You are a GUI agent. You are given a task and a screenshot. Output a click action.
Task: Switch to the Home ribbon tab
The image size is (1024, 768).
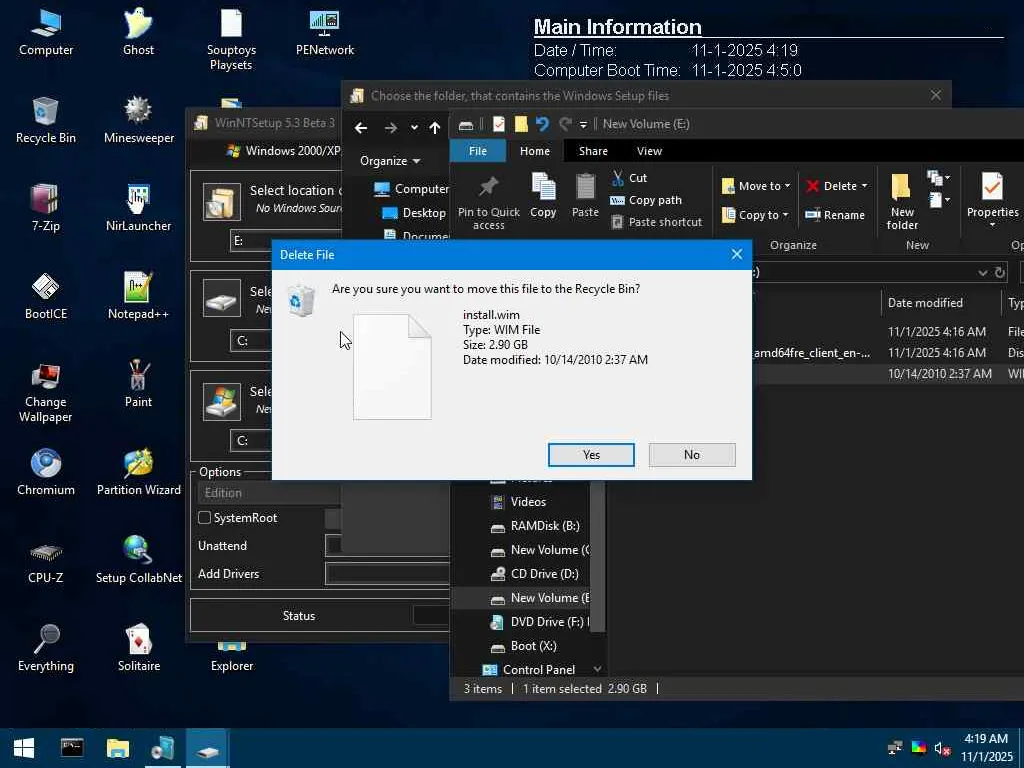click(x=535, y=151)
